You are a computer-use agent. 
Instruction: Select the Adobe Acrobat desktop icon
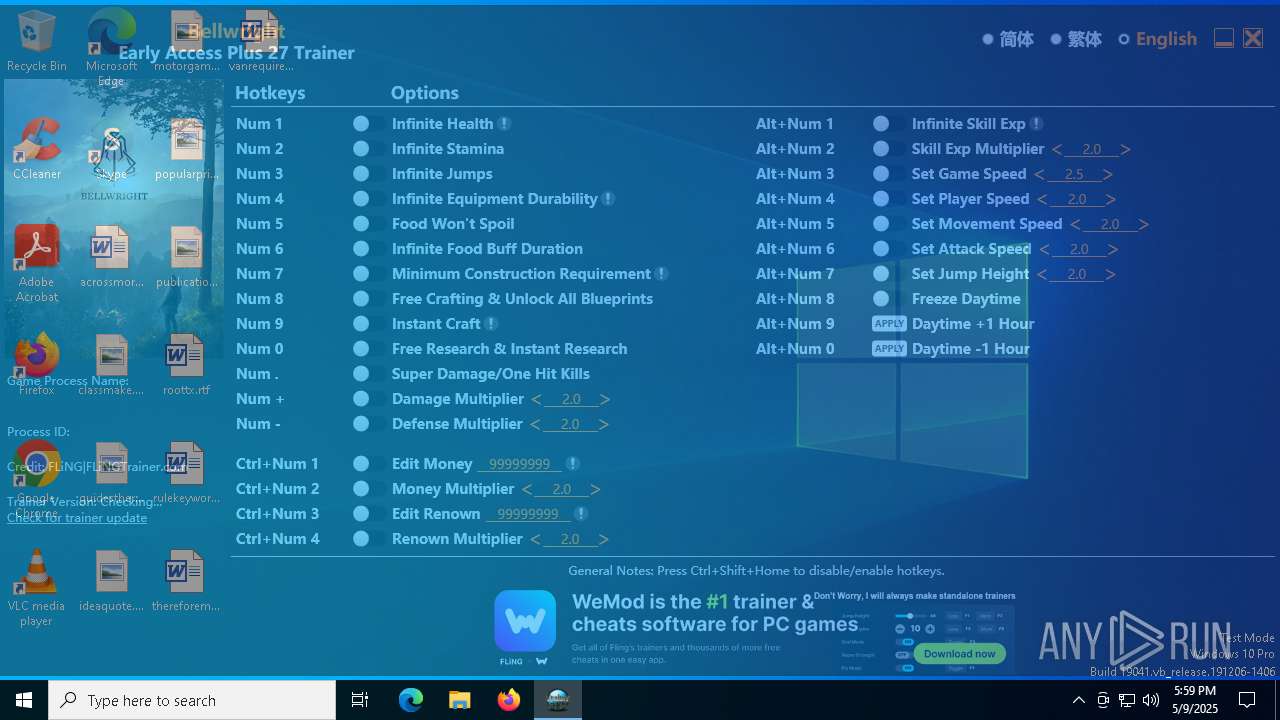[x=36, y=264]
